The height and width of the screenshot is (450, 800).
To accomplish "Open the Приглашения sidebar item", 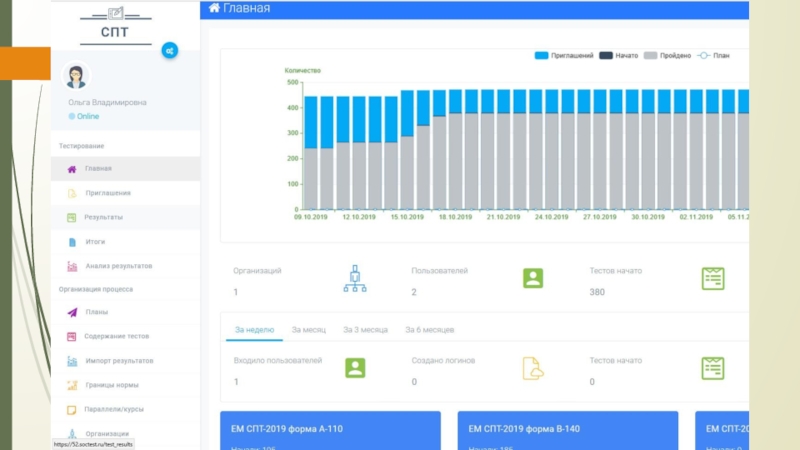I will (106, 193).
